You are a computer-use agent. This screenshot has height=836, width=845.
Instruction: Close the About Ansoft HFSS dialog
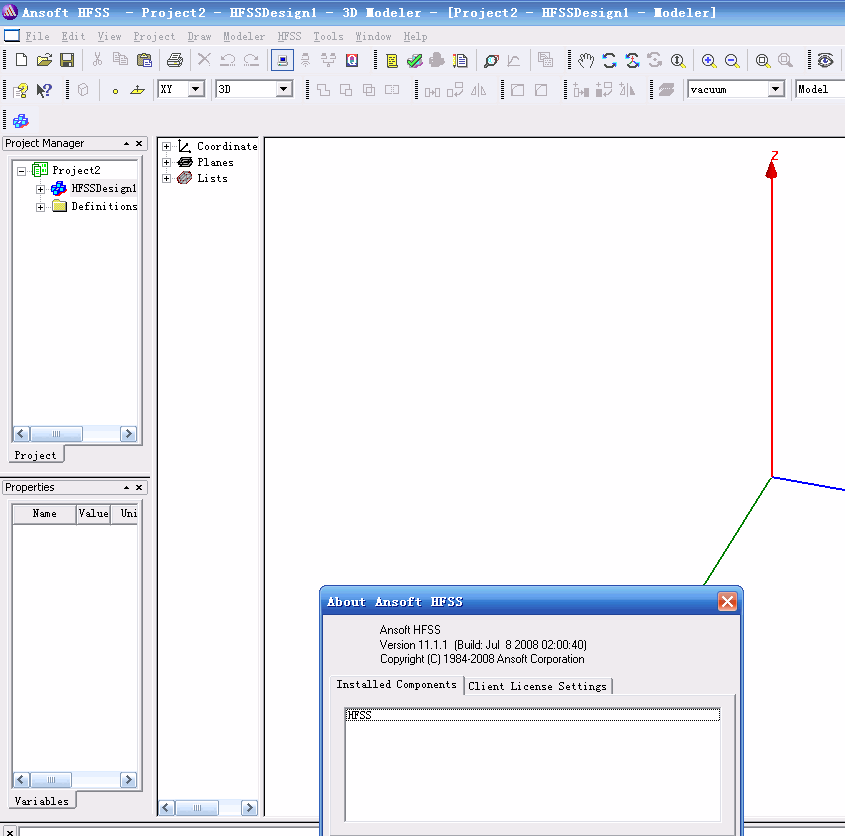[x=727, y=601]
